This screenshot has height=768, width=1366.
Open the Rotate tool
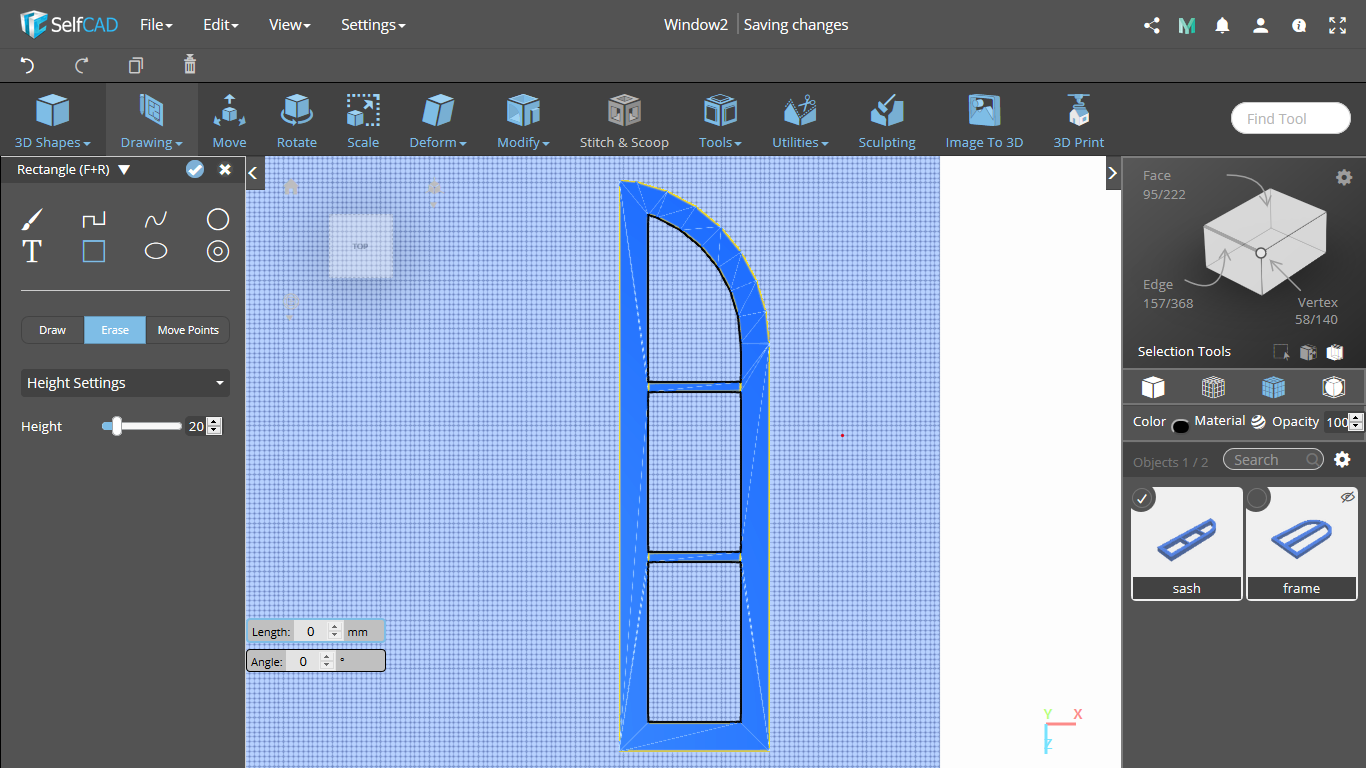(x=297, y=120)
